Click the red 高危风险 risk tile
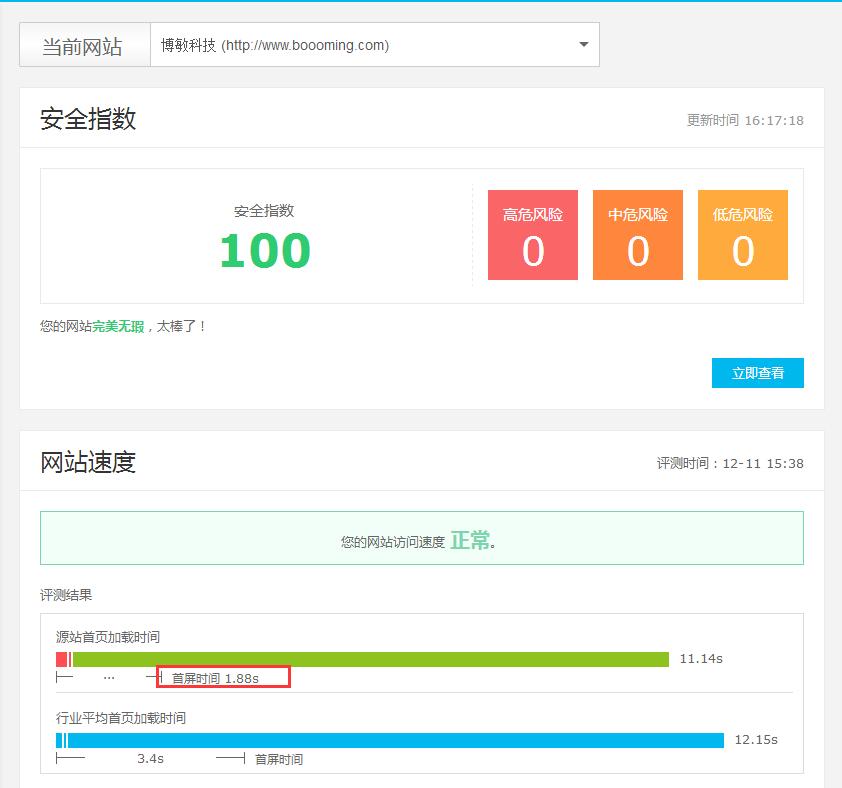This screenshot has height=788, width=842. click(532, 234)
